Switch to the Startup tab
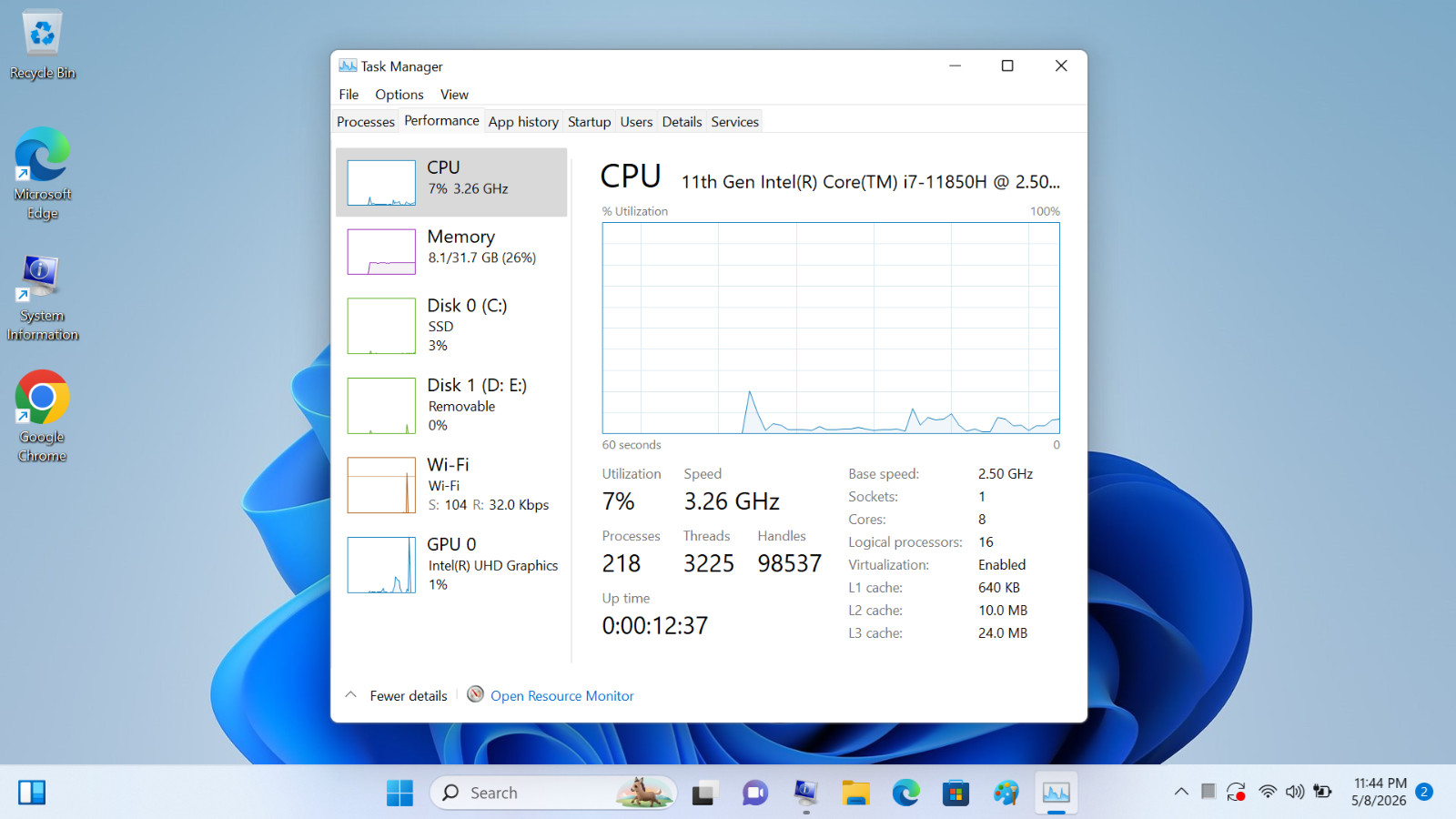The height and width of the screenshot is (819, 1456). pyautogui.click(x=589, y=122)
